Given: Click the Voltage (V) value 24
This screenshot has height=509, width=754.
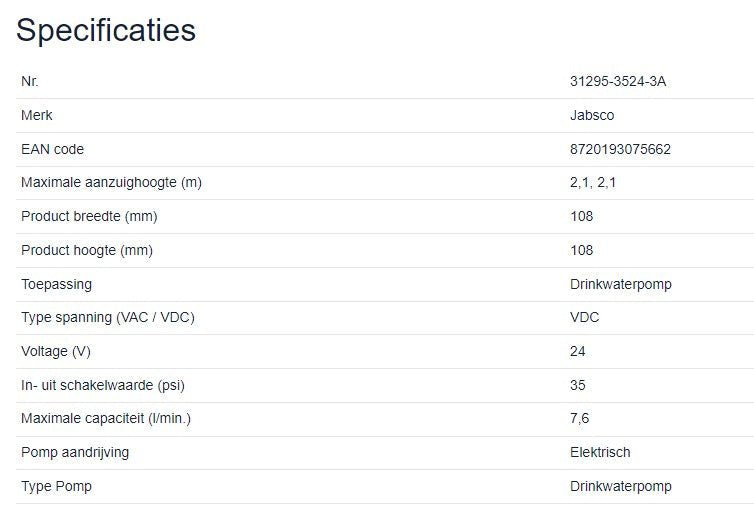Looking at the screenshot, I should [578, 351].
